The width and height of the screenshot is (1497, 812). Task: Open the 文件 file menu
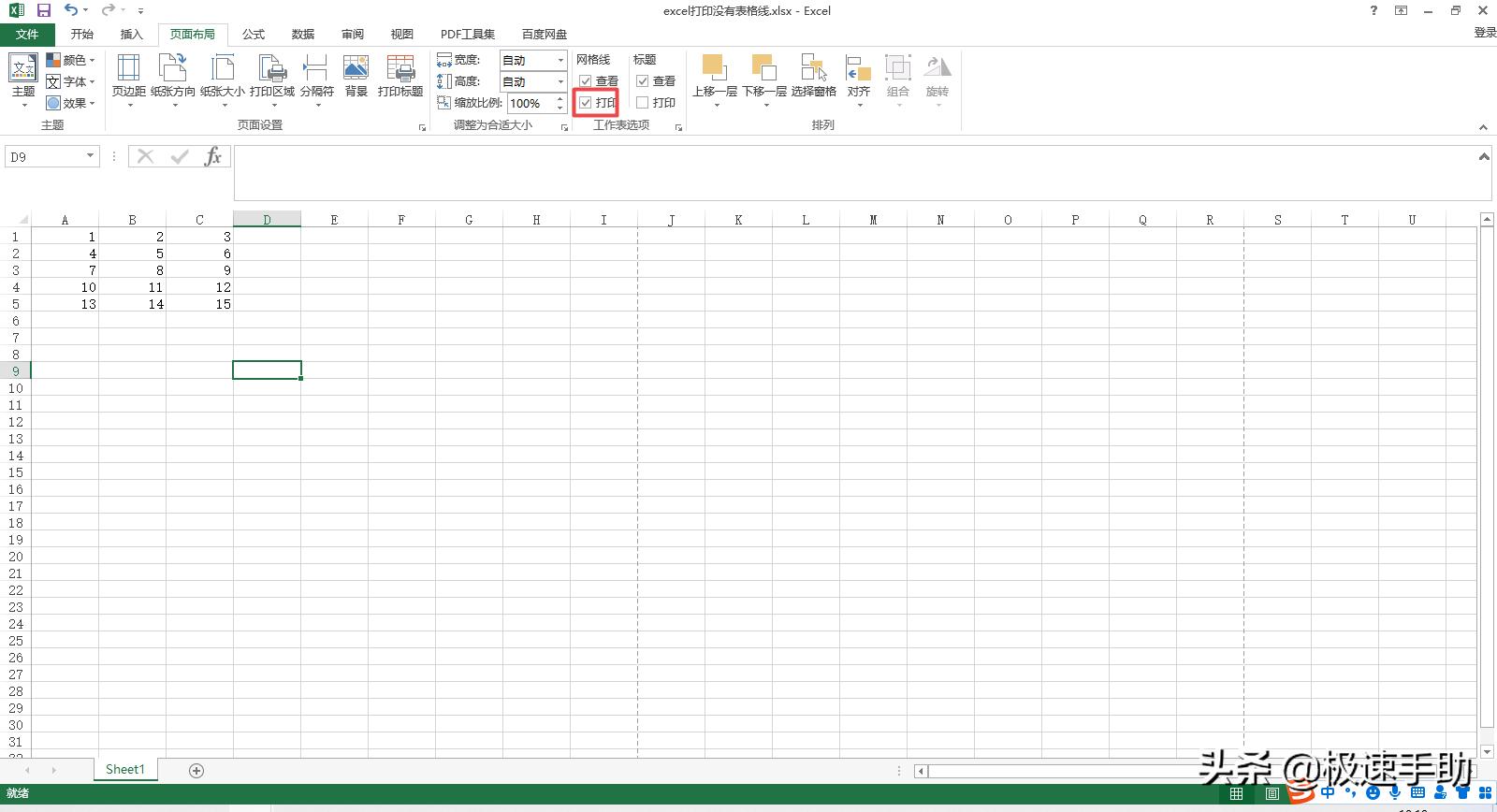(27, 34)
